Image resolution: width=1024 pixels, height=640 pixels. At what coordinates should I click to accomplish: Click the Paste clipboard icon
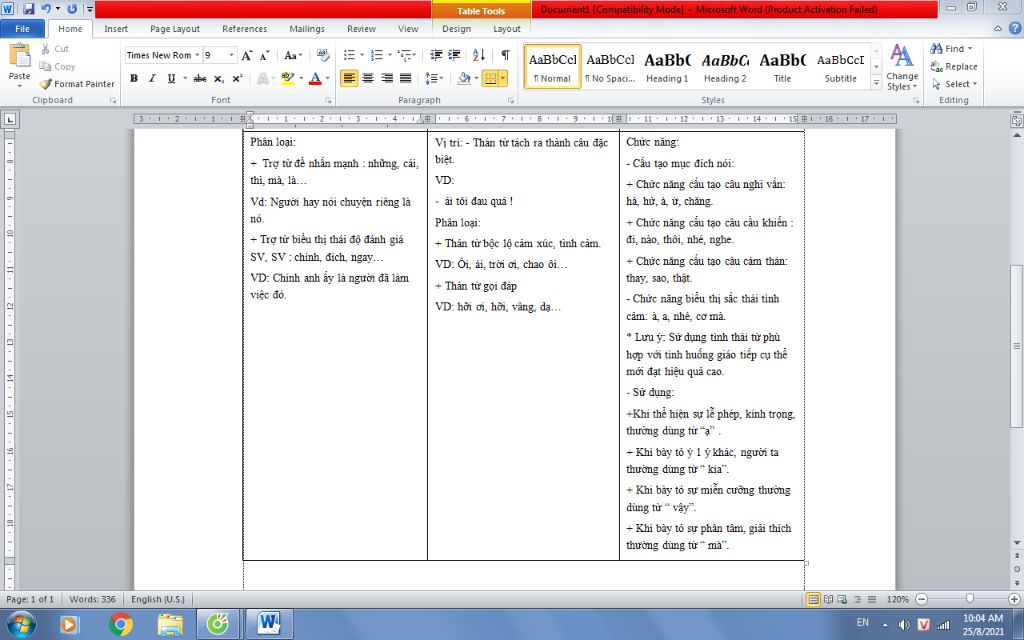[20, 56]
